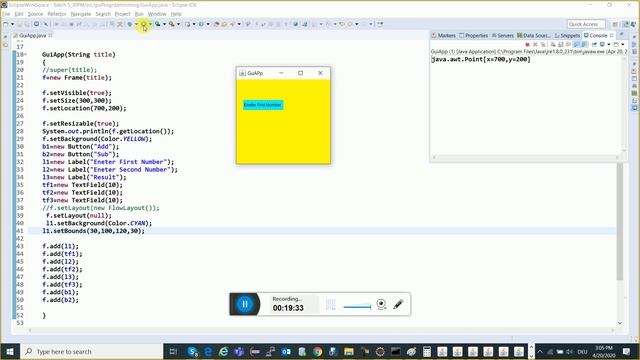Click the editor horizontal scrollbar
This screenshot has height=360, width=640.
[x=322, y=330]
